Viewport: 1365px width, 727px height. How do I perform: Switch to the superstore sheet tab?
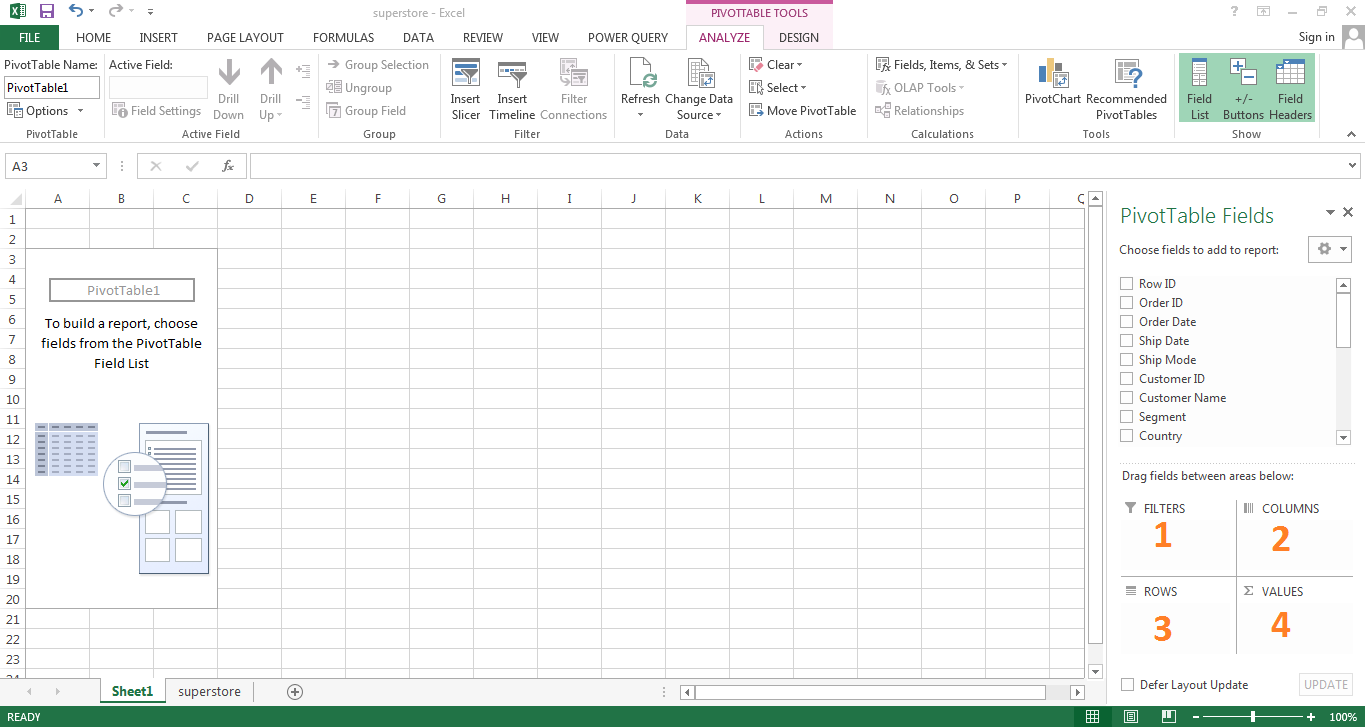209,691
